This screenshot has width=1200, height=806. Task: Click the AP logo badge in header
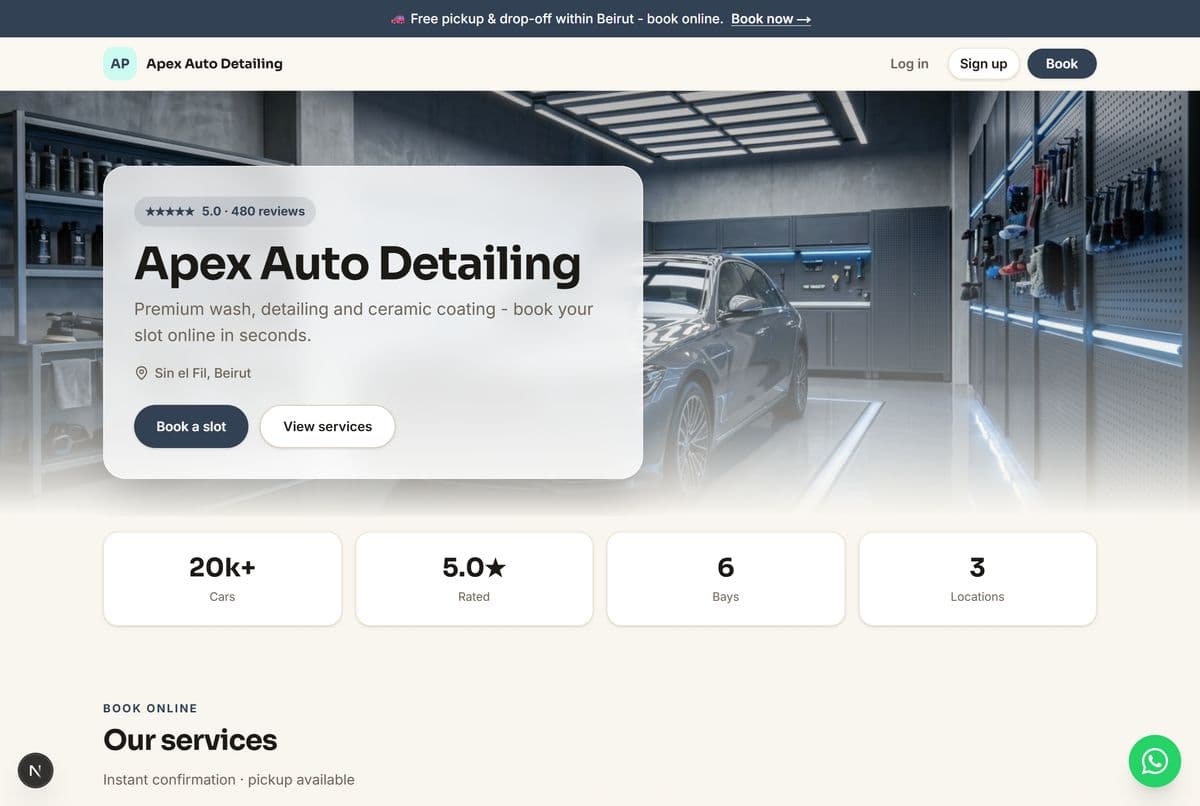120,63
